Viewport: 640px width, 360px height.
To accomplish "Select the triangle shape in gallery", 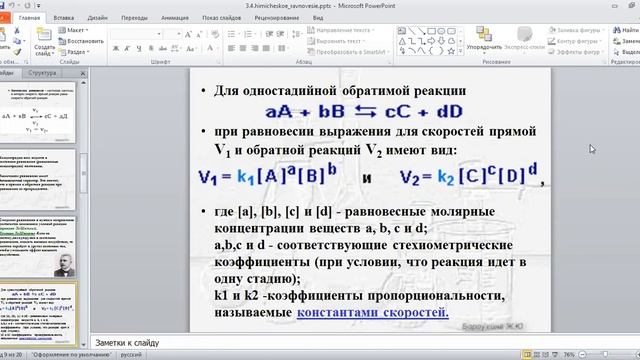I will tap(402, 41).
